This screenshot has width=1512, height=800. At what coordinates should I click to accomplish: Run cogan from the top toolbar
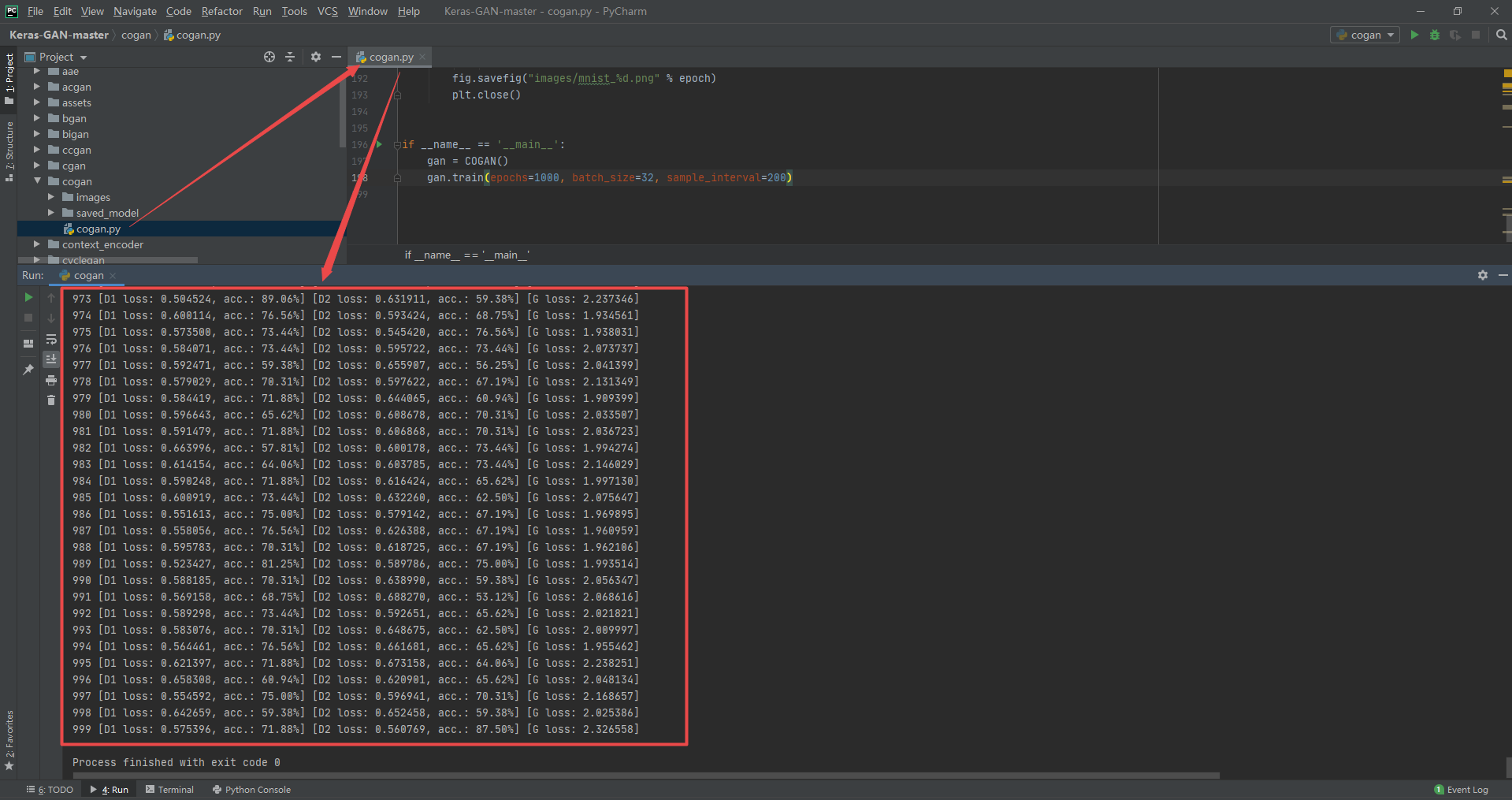pyautogui.click(x=1414, y=35)
